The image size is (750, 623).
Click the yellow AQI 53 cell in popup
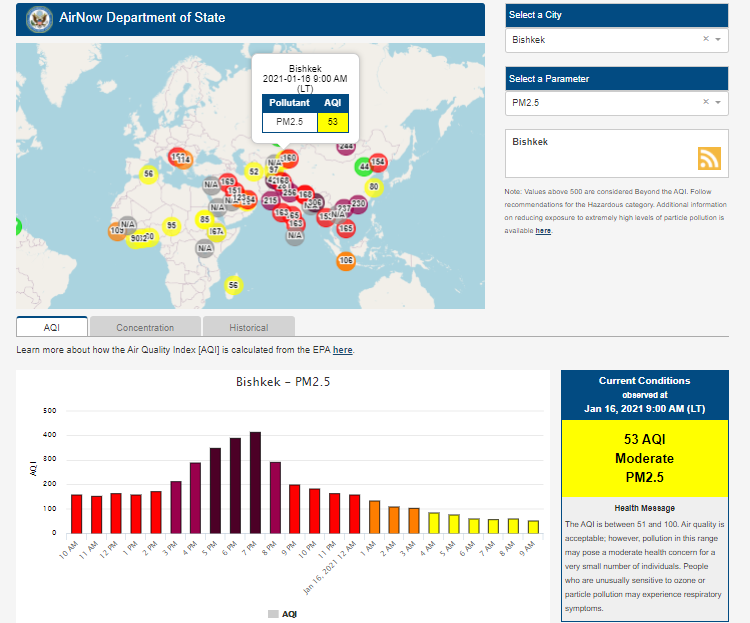click(x=332, y=121)
